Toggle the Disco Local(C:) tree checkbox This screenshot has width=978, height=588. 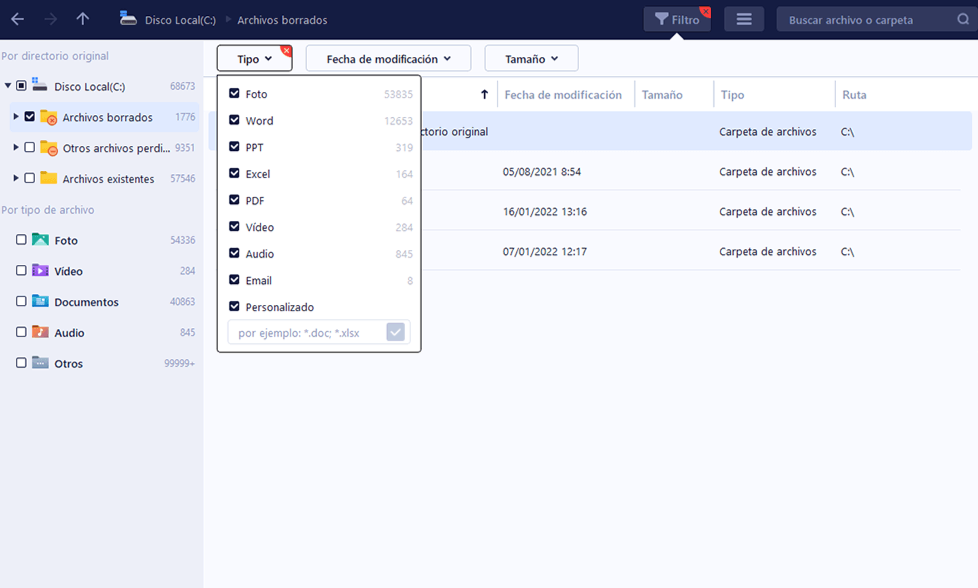(21, 85)
